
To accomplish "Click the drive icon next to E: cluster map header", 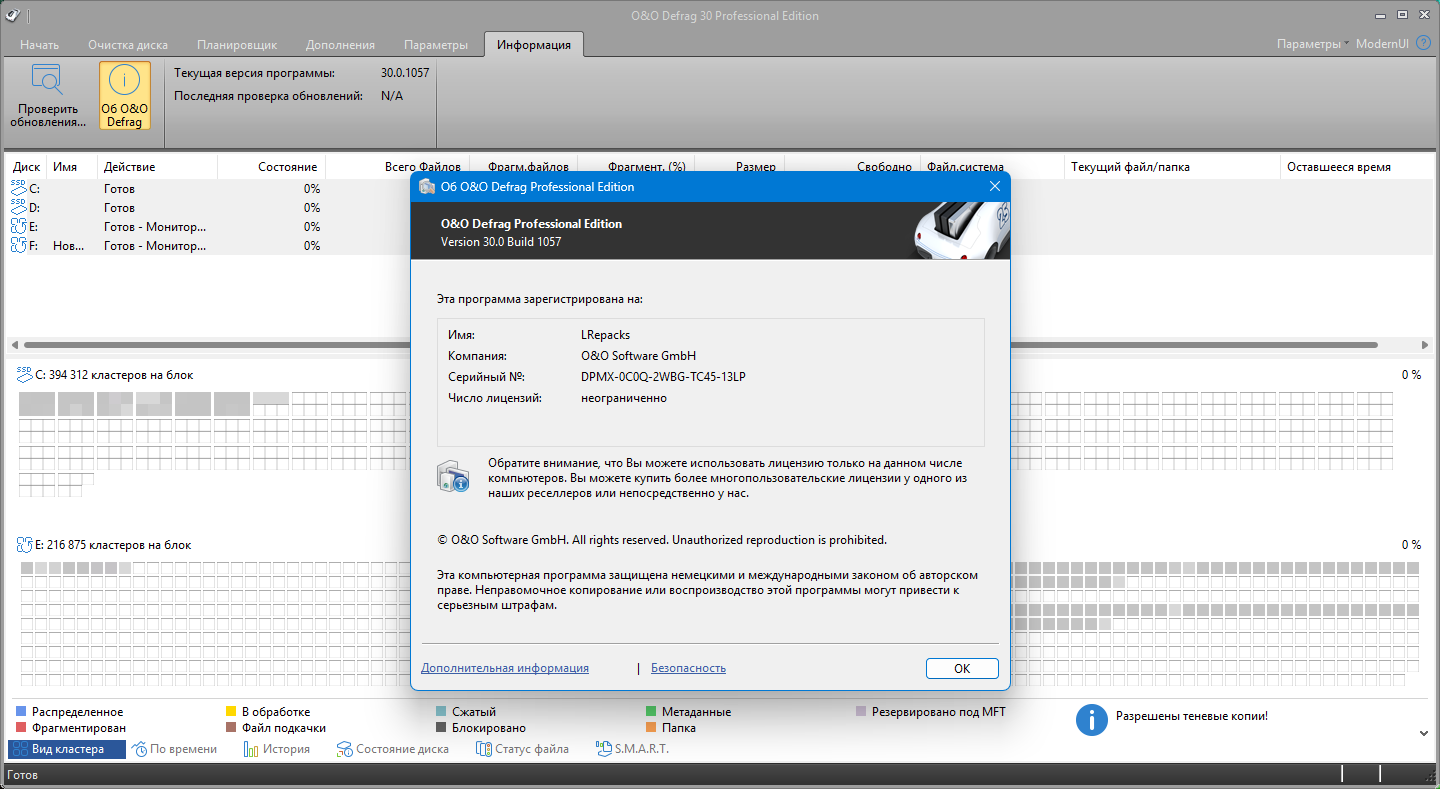I will 25,545.
